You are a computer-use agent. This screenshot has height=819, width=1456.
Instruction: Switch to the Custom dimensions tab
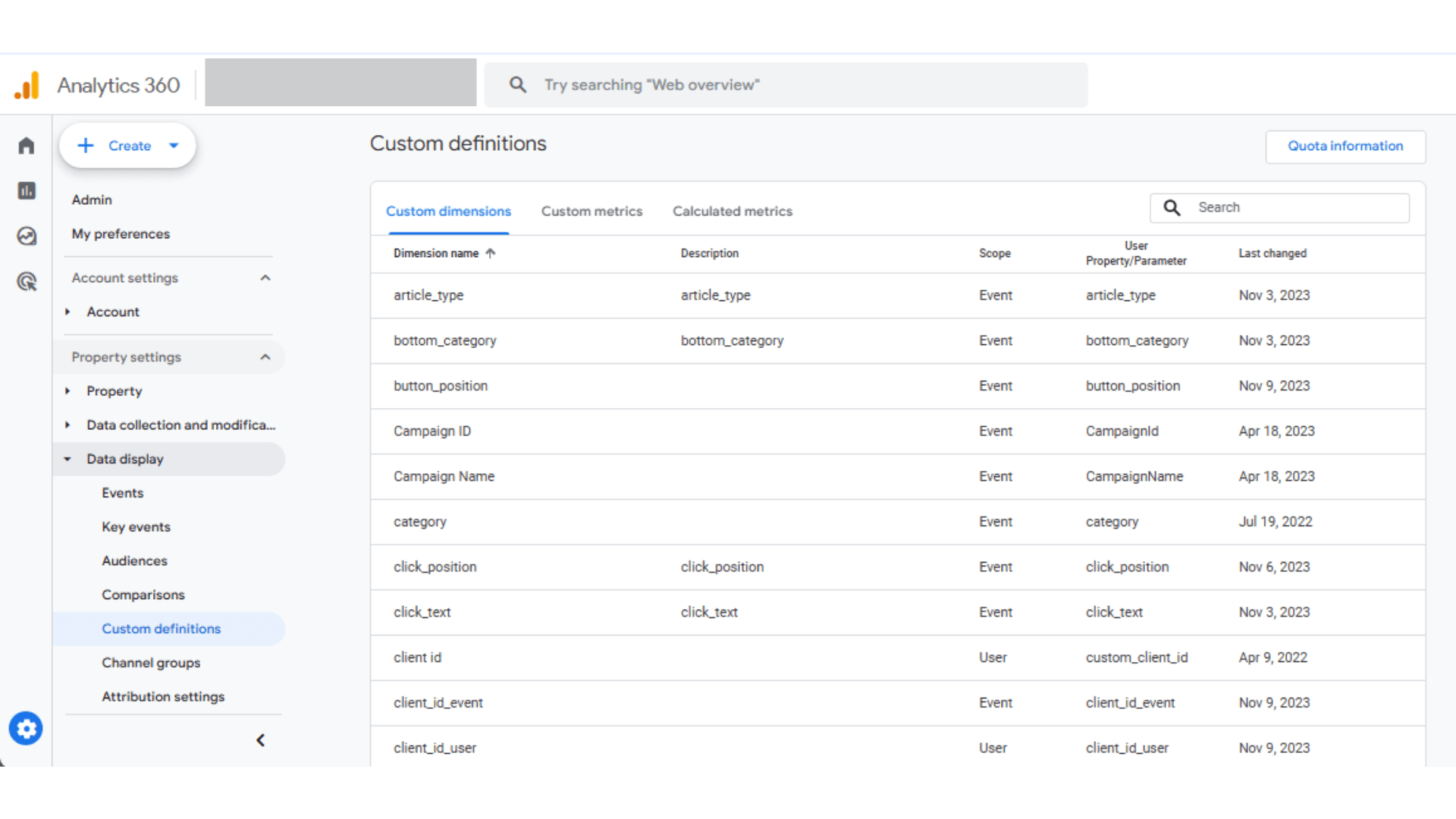(448, 212)
